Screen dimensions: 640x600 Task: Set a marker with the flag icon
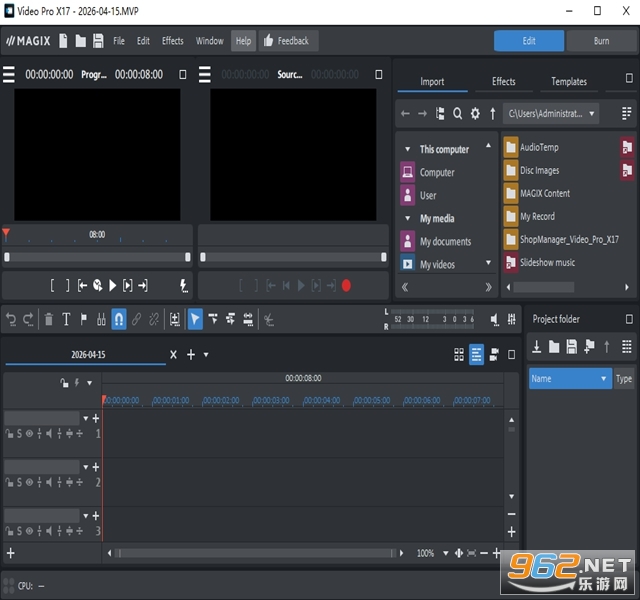[x=84, y=320]
